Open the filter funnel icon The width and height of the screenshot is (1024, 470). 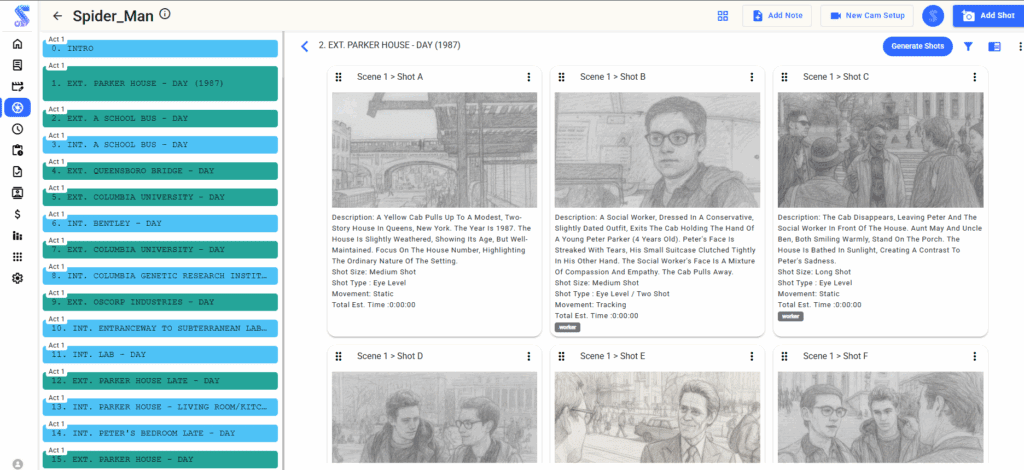[968, 46]
